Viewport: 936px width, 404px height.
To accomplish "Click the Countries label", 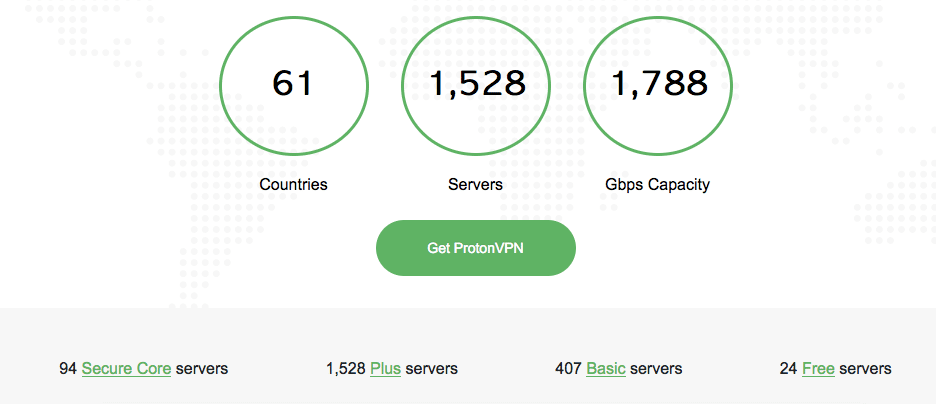I will click(294, 184).
